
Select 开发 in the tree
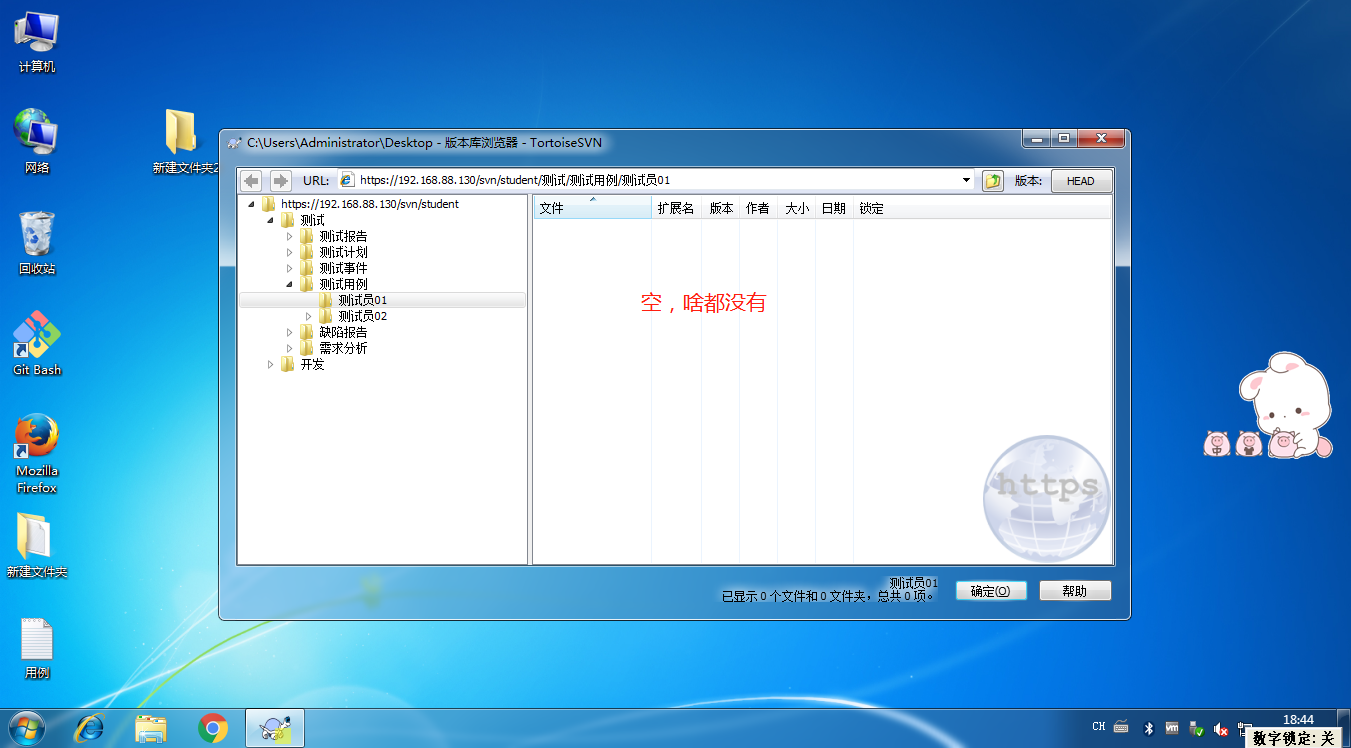(x=312, y=364)
